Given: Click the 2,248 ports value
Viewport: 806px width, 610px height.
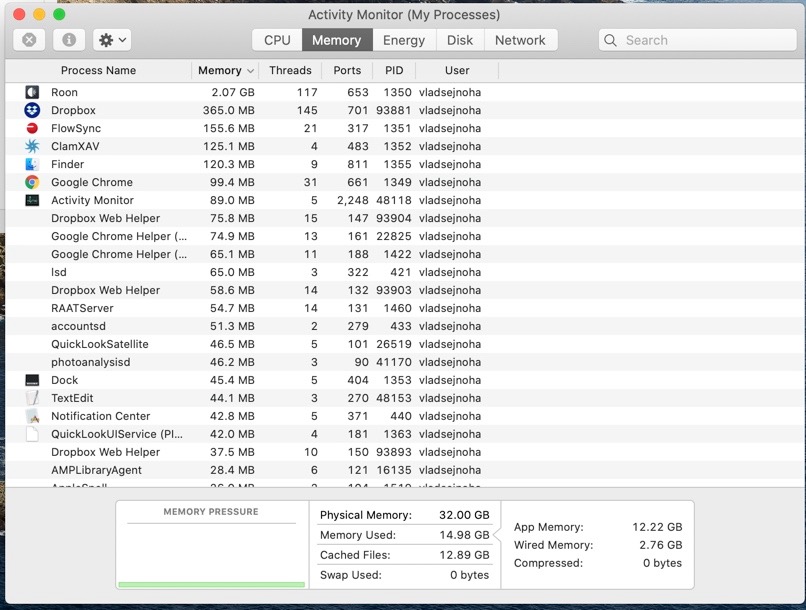Looking at the screenshot, I should pos(353,200).
